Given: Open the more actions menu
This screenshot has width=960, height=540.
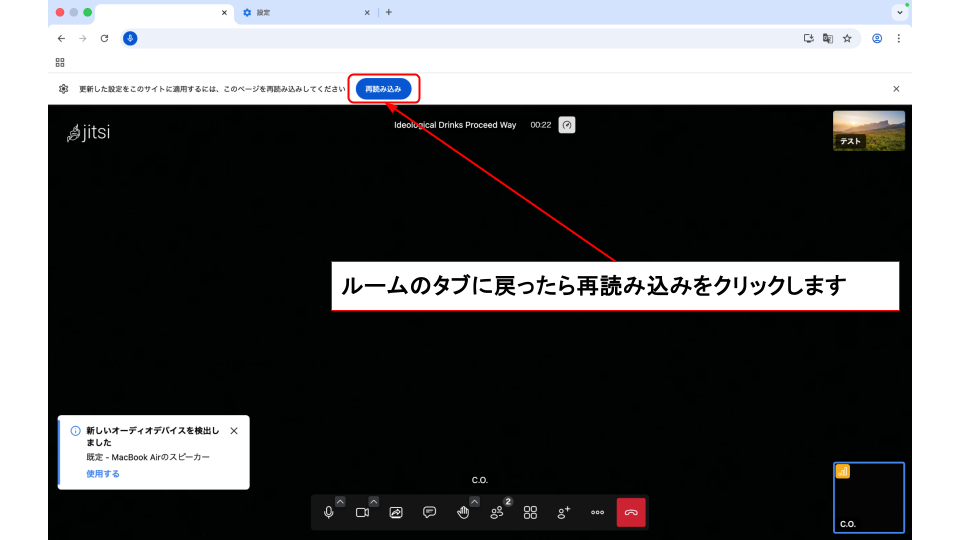Looking at the screenshot, I should [x=597, y=512].
